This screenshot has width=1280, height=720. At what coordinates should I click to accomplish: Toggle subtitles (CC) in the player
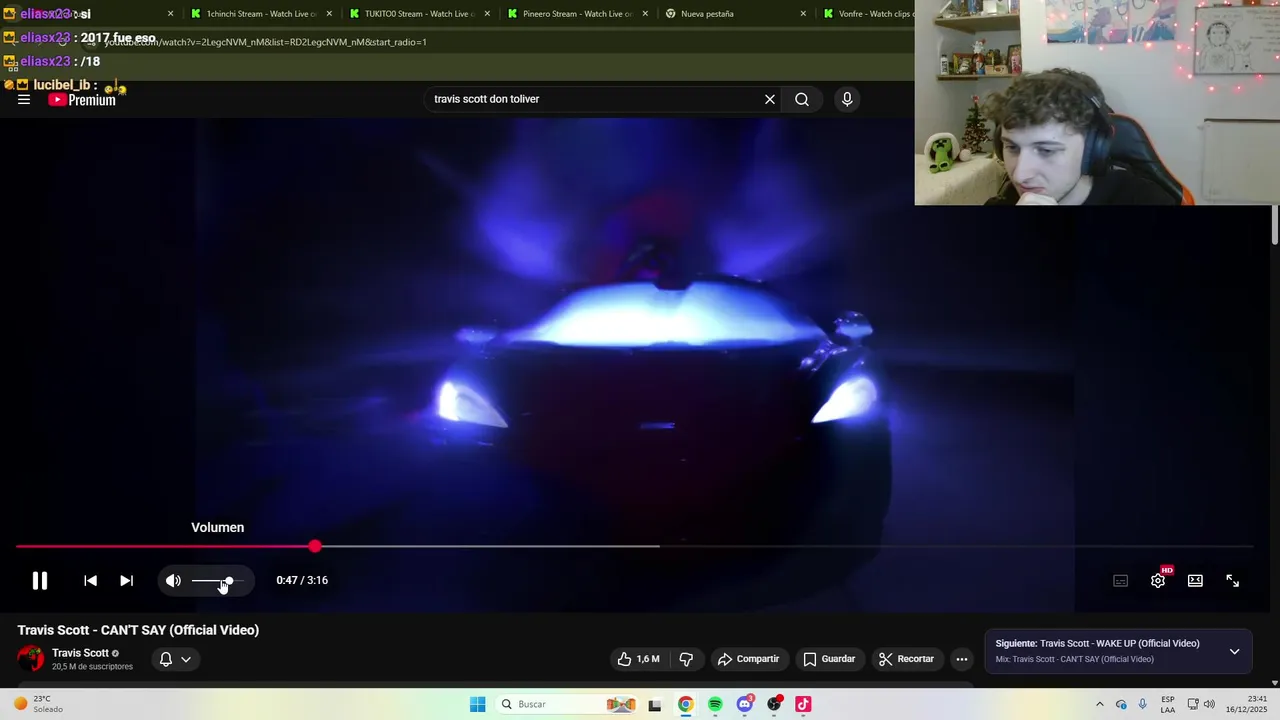(1121, 580)
